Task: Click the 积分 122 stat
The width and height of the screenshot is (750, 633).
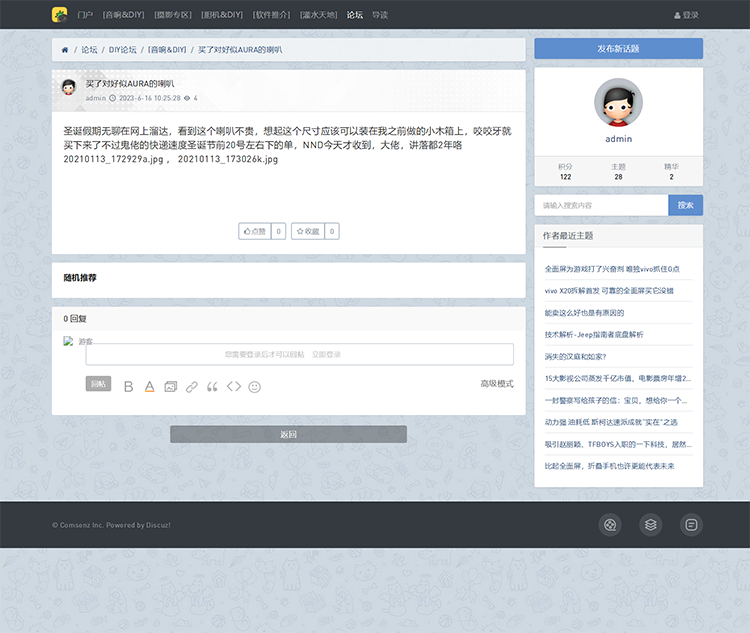Action: (x=565, y=172)
